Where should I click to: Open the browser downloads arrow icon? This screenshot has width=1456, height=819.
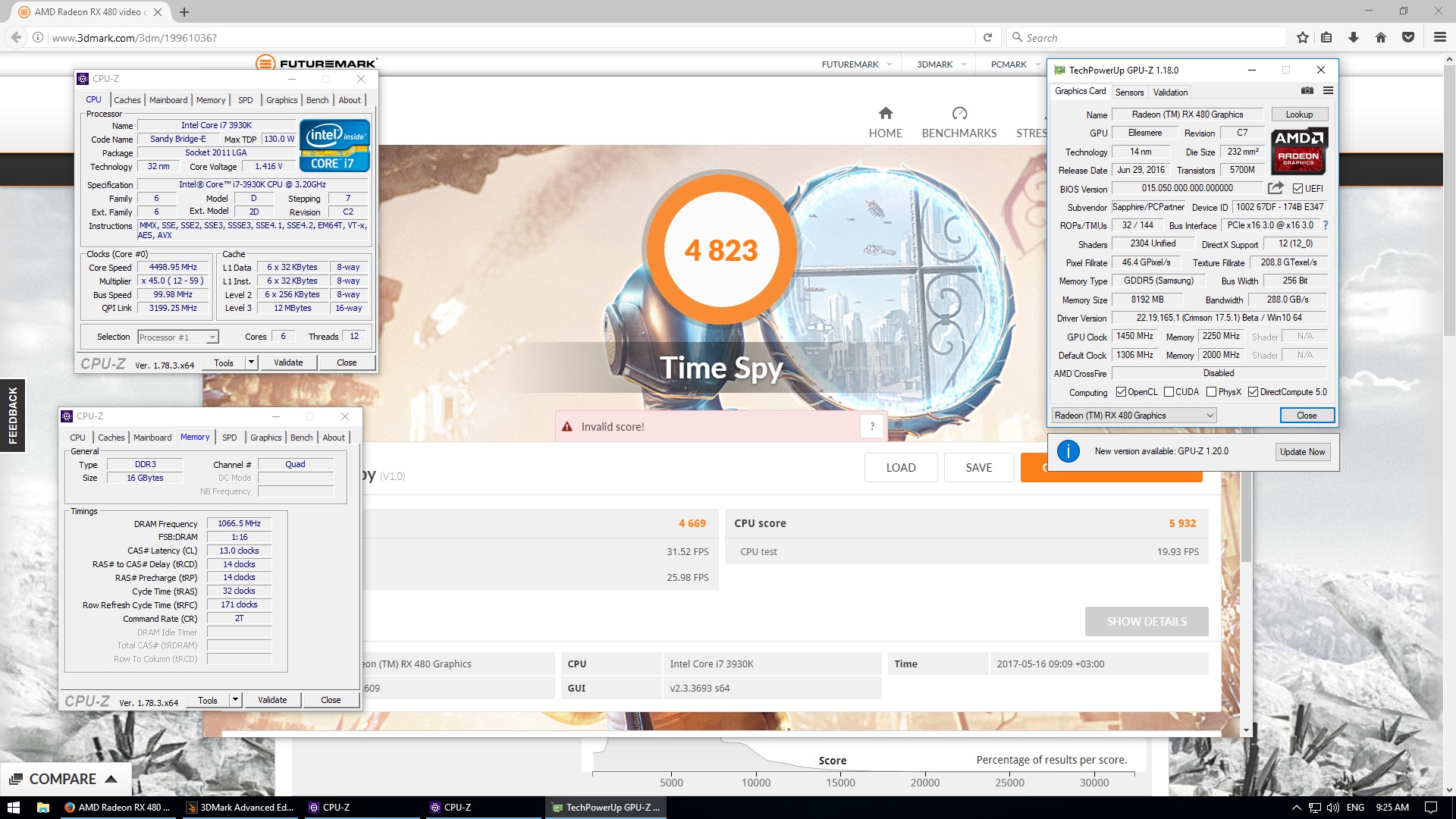pyautogui.click(x=1354, y=37)
